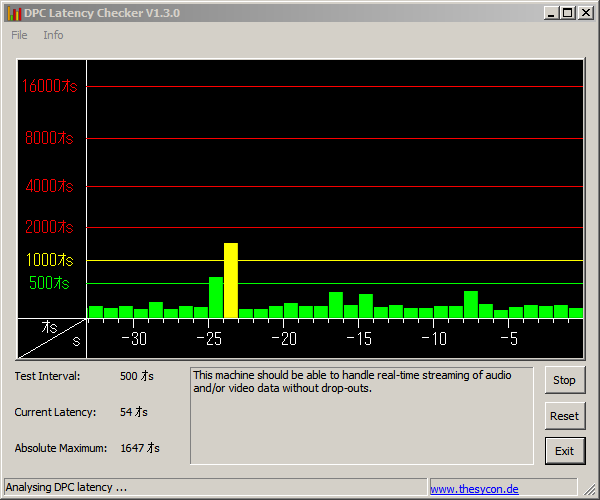The height and width of the screenshot is (500, 600).
Task: Minimize the DPC Latency Checker window
Action: 551,13
